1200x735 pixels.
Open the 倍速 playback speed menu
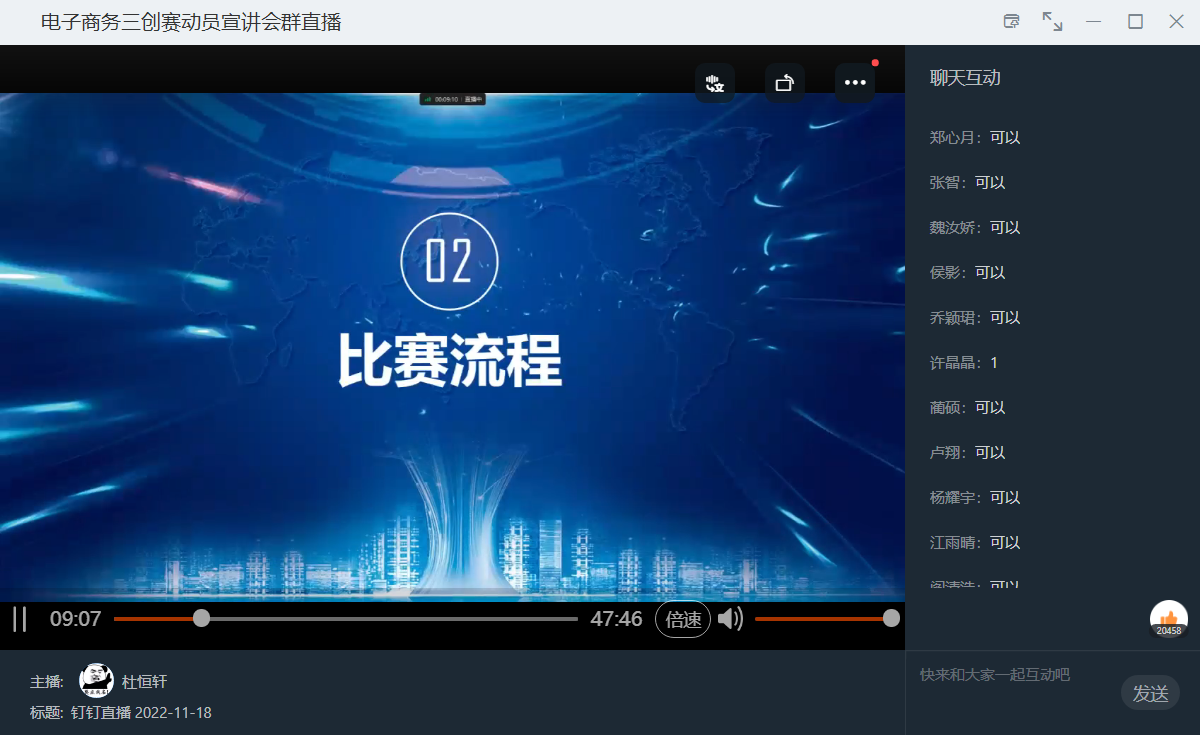coord(683,619)
